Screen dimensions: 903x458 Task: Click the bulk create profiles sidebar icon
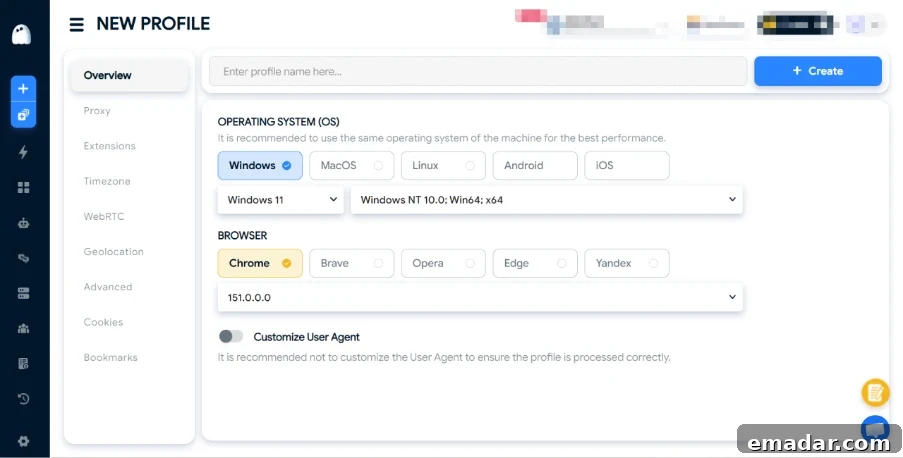[x=23, y=115]
